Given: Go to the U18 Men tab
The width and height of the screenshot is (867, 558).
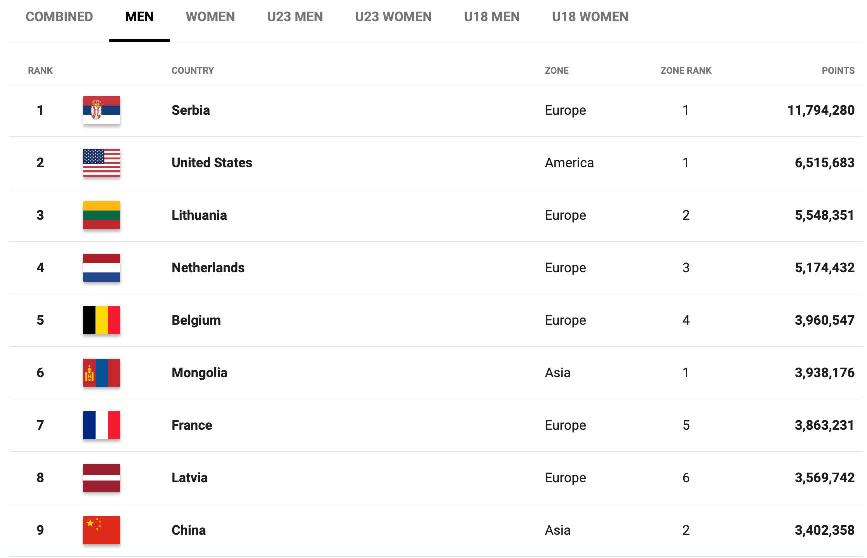Looking at the screenshot, I should (491, 17).
